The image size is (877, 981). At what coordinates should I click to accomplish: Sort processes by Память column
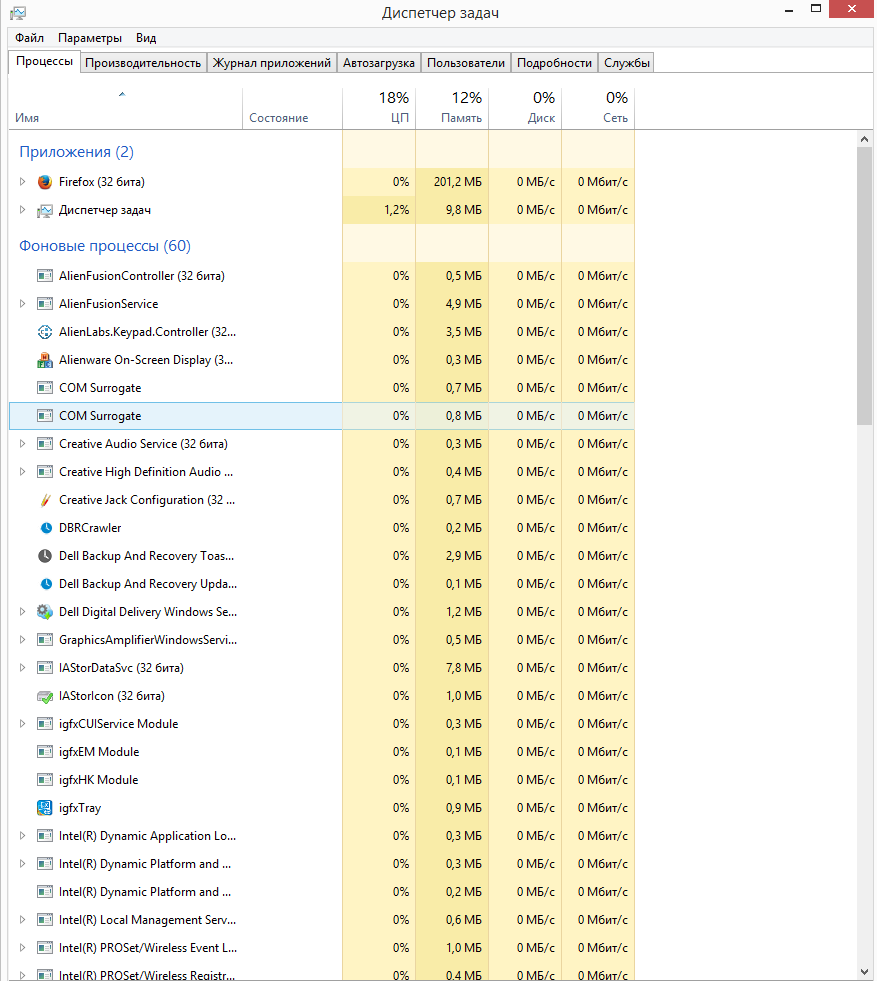(x=452, y=108)
